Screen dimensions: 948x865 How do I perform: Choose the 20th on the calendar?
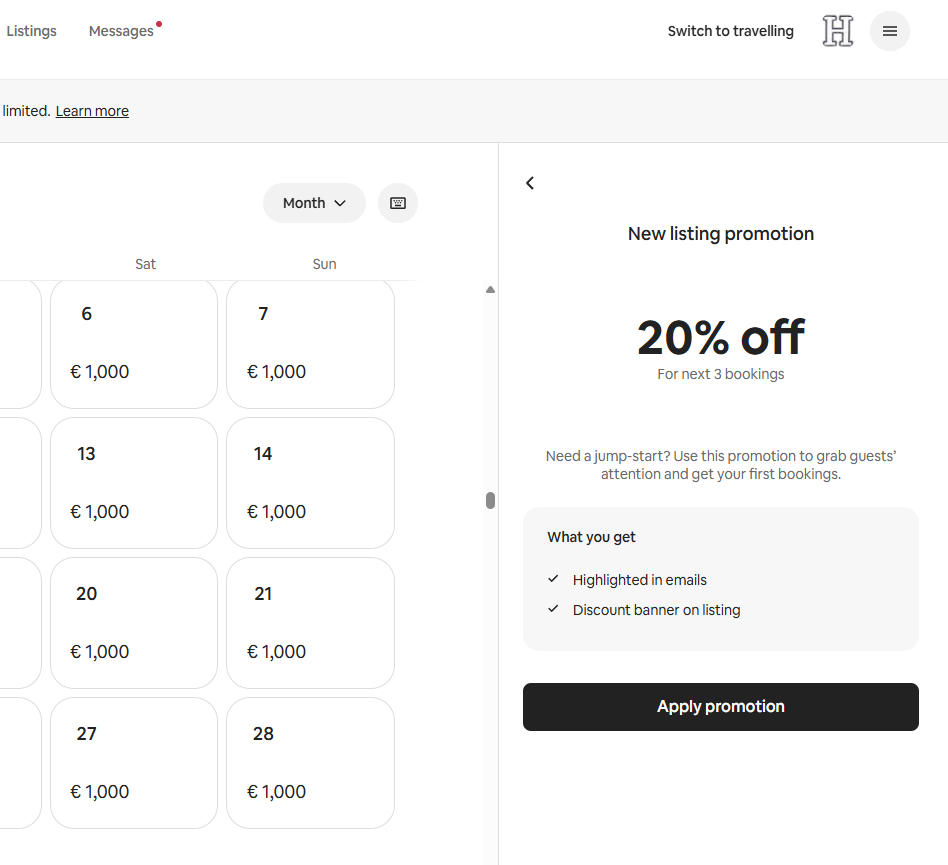133,623
